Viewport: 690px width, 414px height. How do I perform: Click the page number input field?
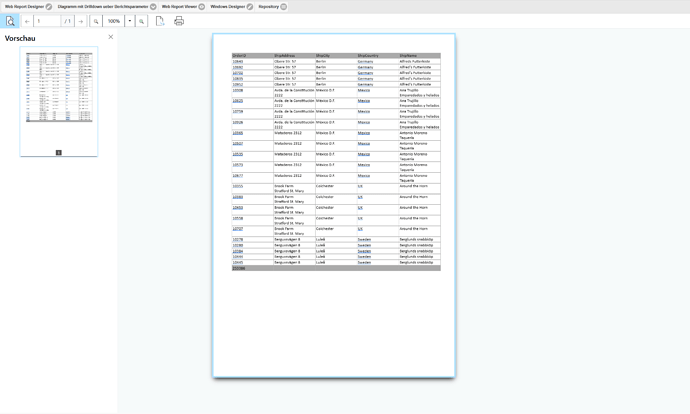46,21
